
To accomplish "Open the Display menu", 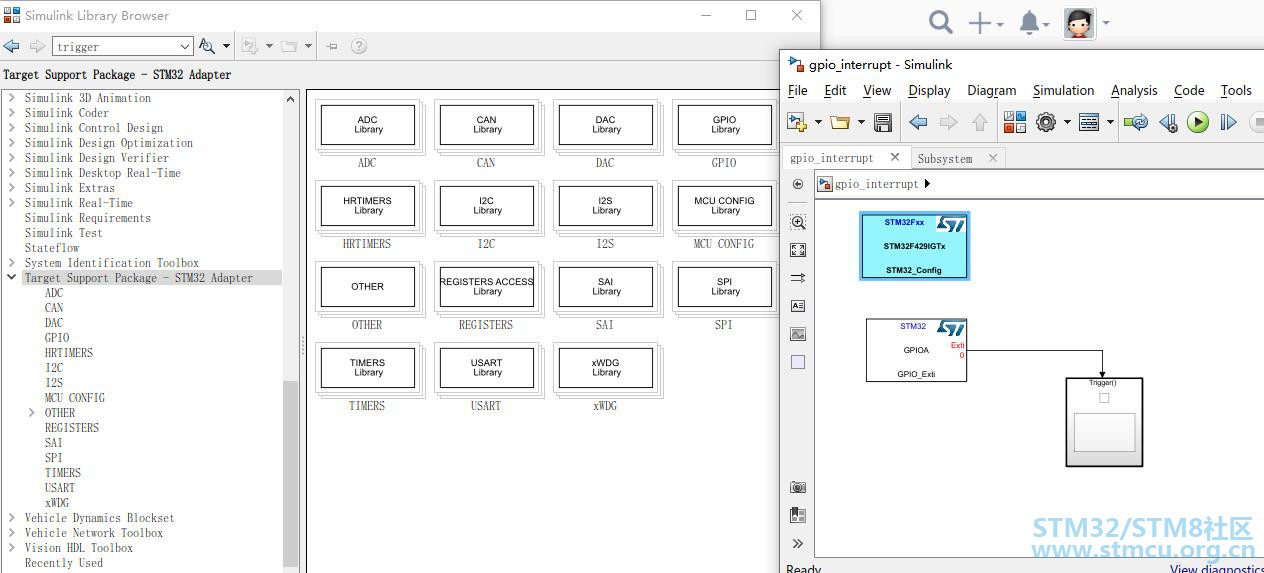I will coord(929,90).
